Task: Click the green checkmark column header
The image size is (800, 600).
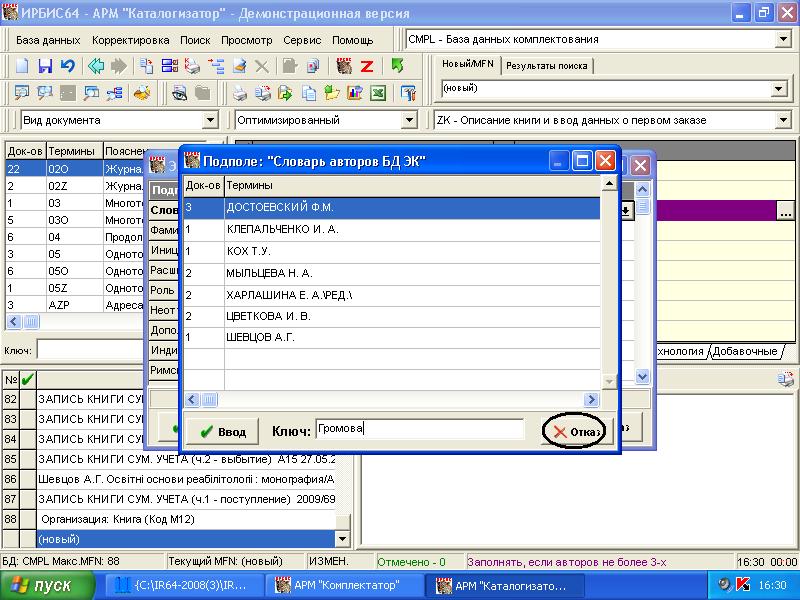Action: pyautogui.click(x=28, y=379)
